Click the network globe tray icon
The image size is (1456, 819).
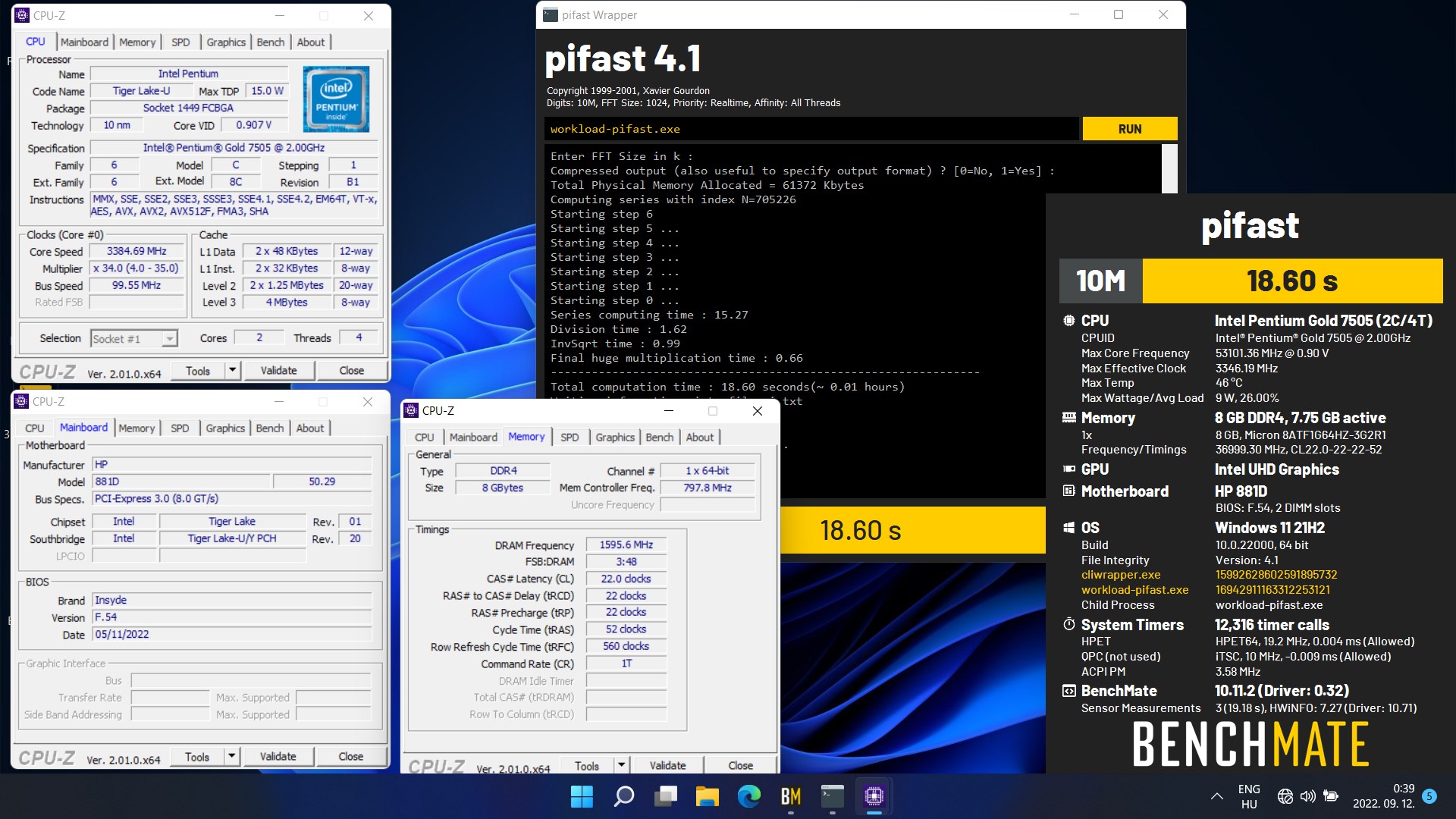pyautogui.click(x=1285, y=796)
